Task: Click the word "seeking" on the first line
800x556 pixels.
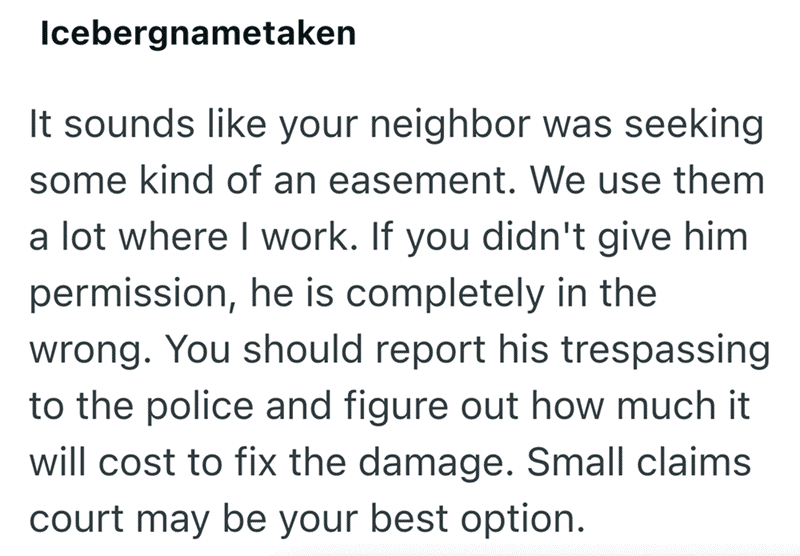Action: 694,126
